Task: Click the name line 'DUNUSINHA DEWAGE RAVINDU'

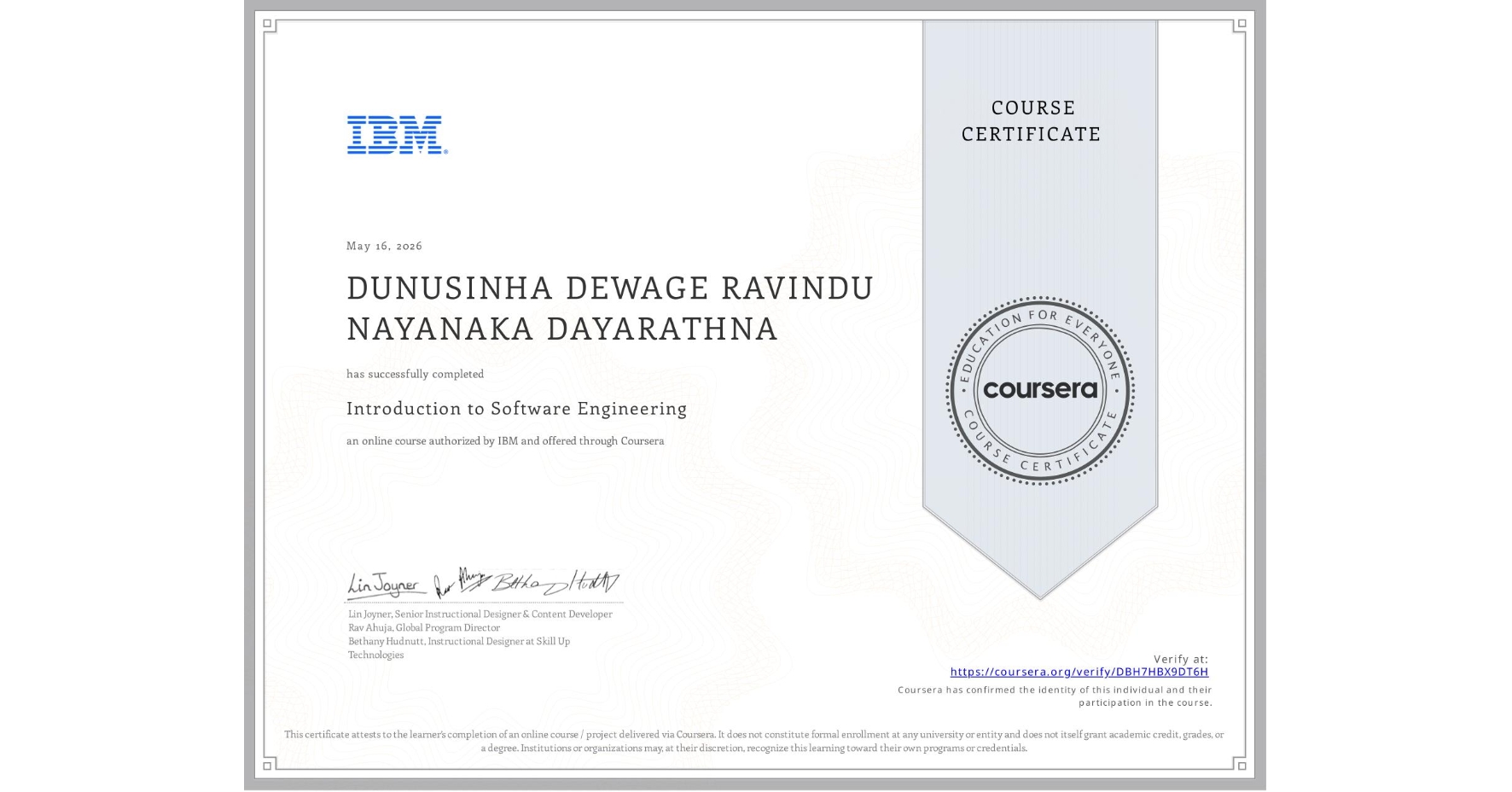Action: click(x=610, y=288)
